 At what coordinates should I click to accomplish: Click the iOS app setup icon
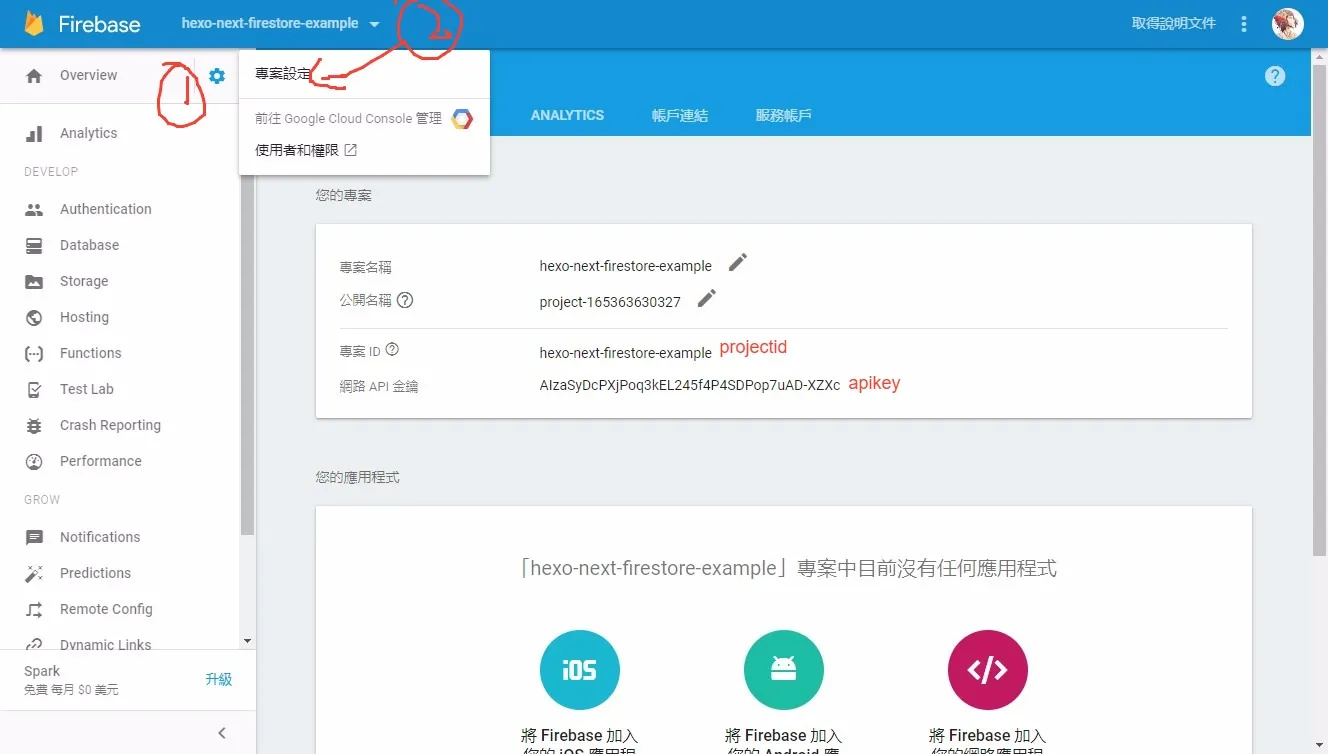pos(580,670)
